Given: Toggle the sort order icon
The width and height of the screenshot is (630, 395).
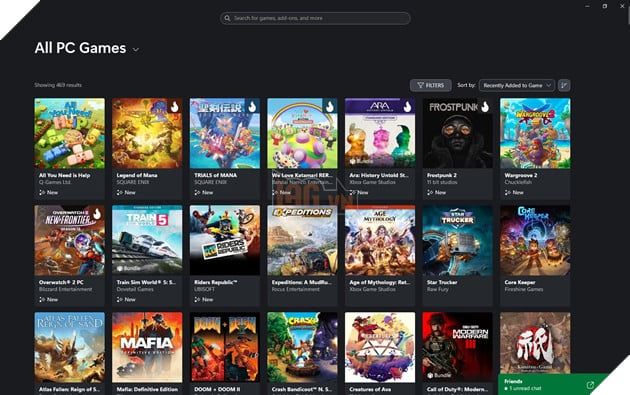Looking at the screenshot, I should (x=564, y=85).
